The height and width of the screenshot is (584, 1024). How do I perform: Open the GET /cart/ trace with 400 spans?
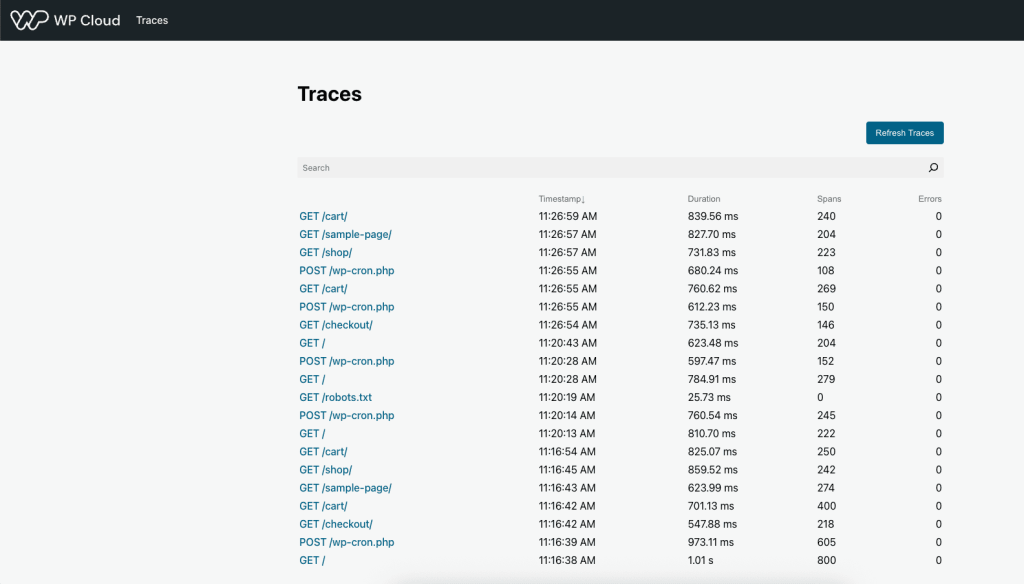(x=323, y=506)
